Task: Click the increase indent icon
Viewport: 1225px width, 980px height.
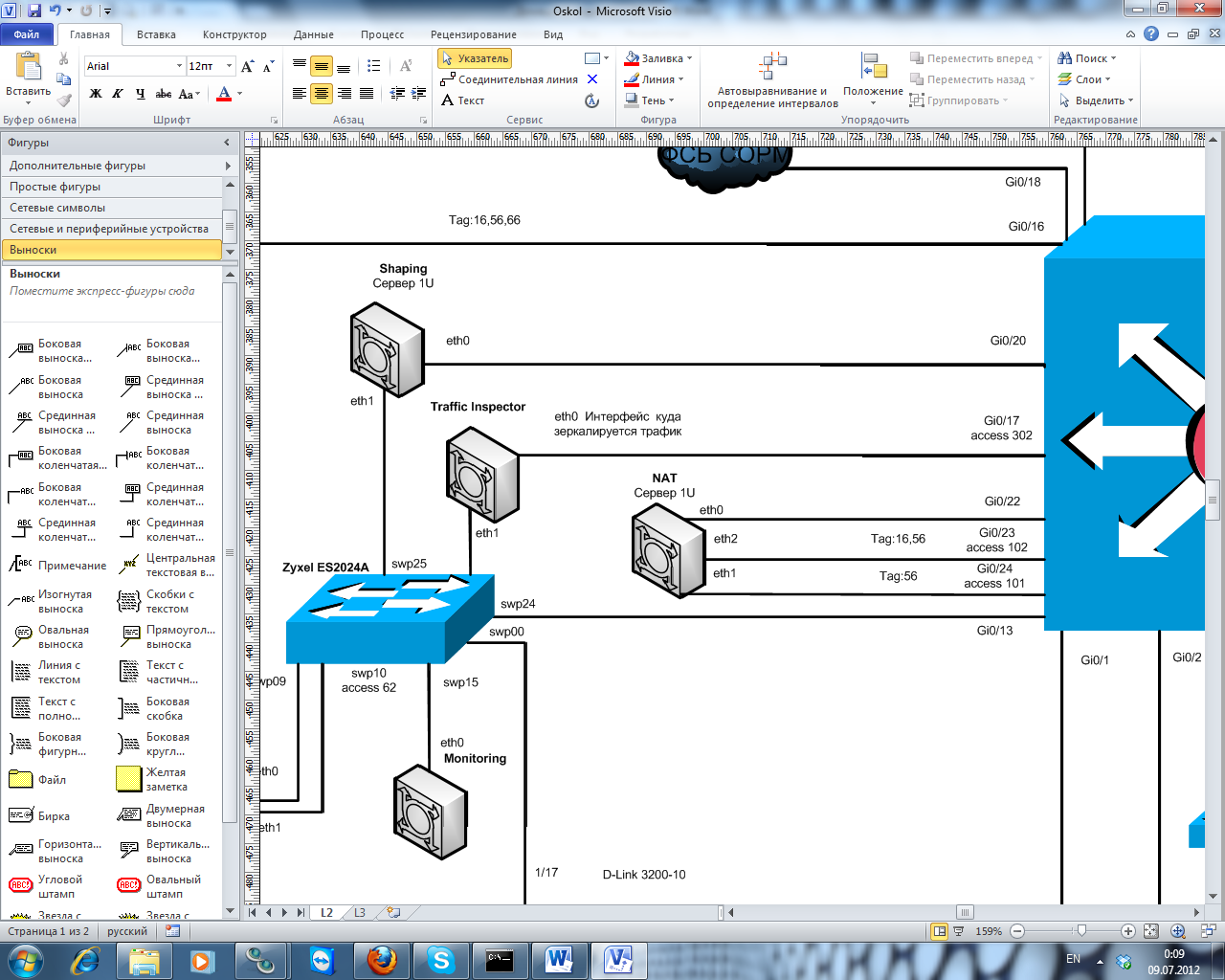Action: (419, 94)
